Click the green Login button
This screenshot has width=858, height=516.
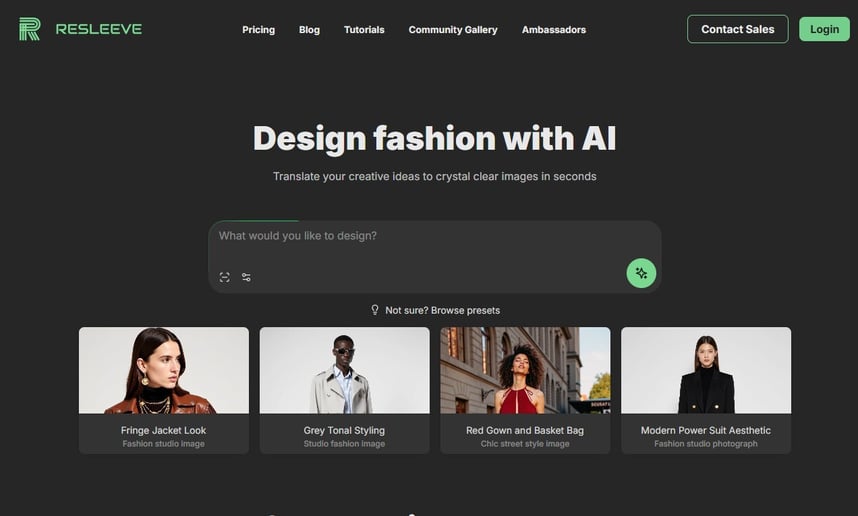click(x=824, y=29)
